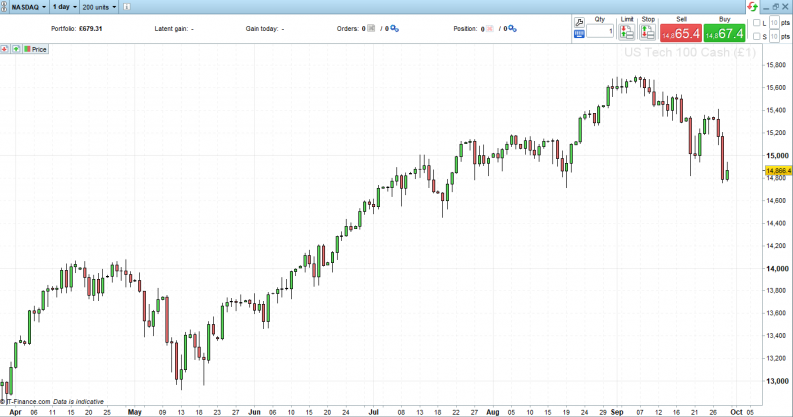Click the cancel orders icon next to Orders

pos(371,28)
